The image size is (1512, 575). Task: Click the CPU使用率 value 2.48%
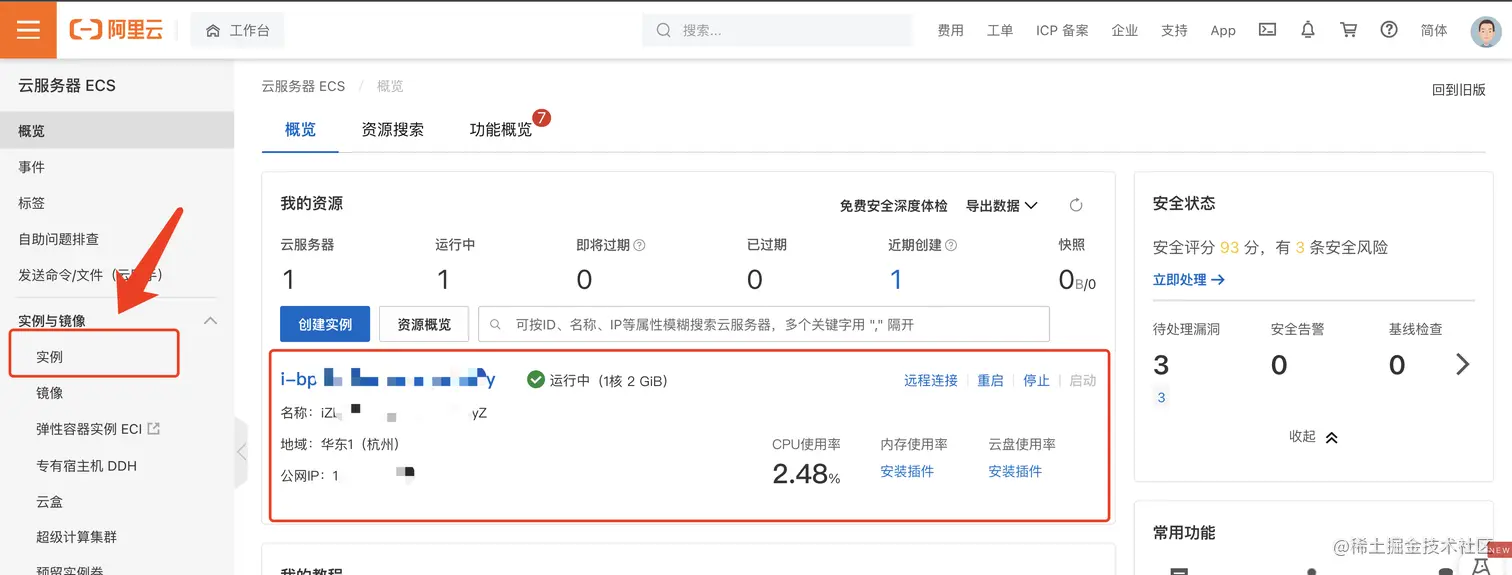point(806,473)
